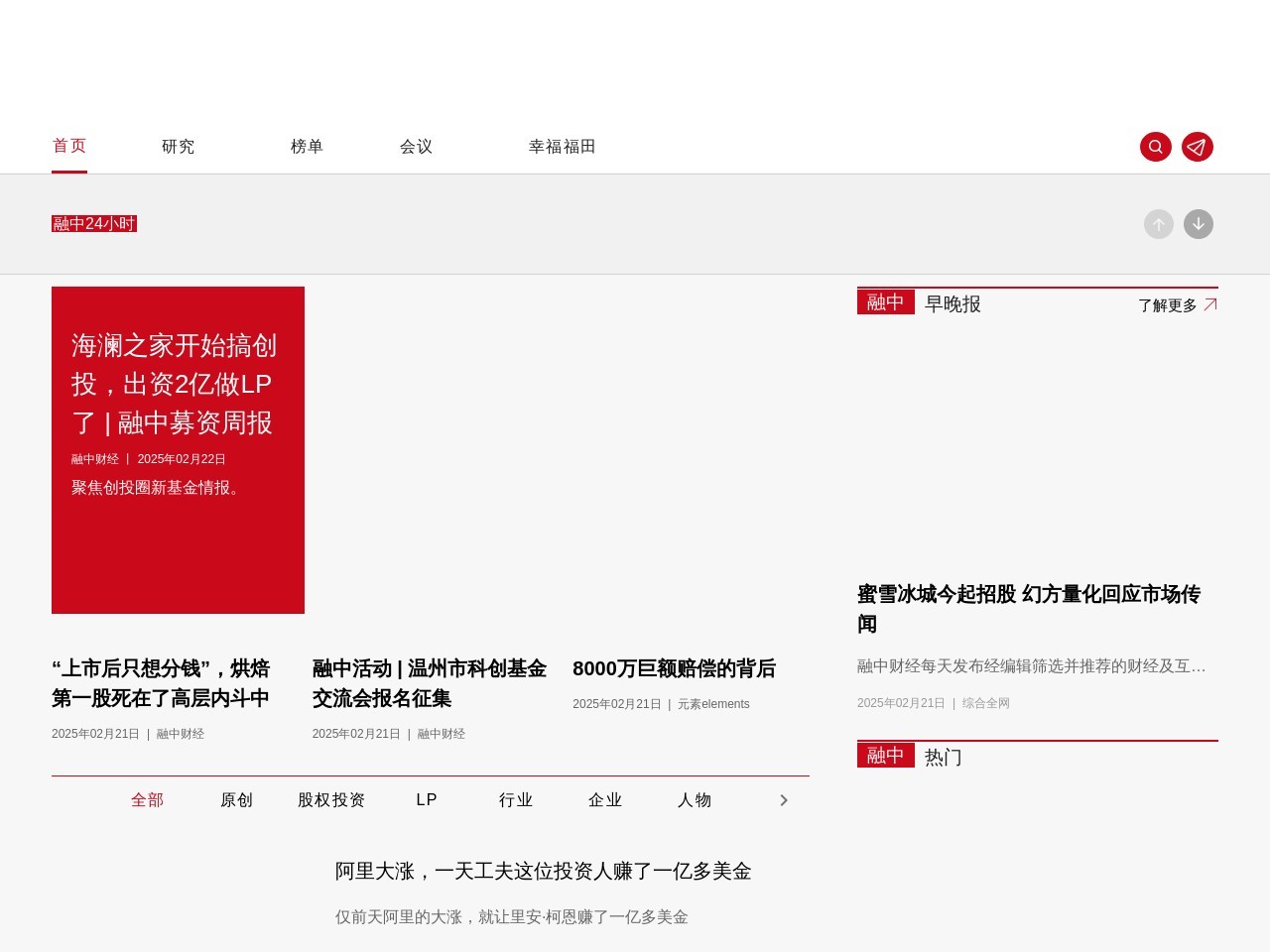Image resolution: width=1270 pixels, height=952 pixels.
Task: Click the 热门 section heading
Action: point(944,758)
